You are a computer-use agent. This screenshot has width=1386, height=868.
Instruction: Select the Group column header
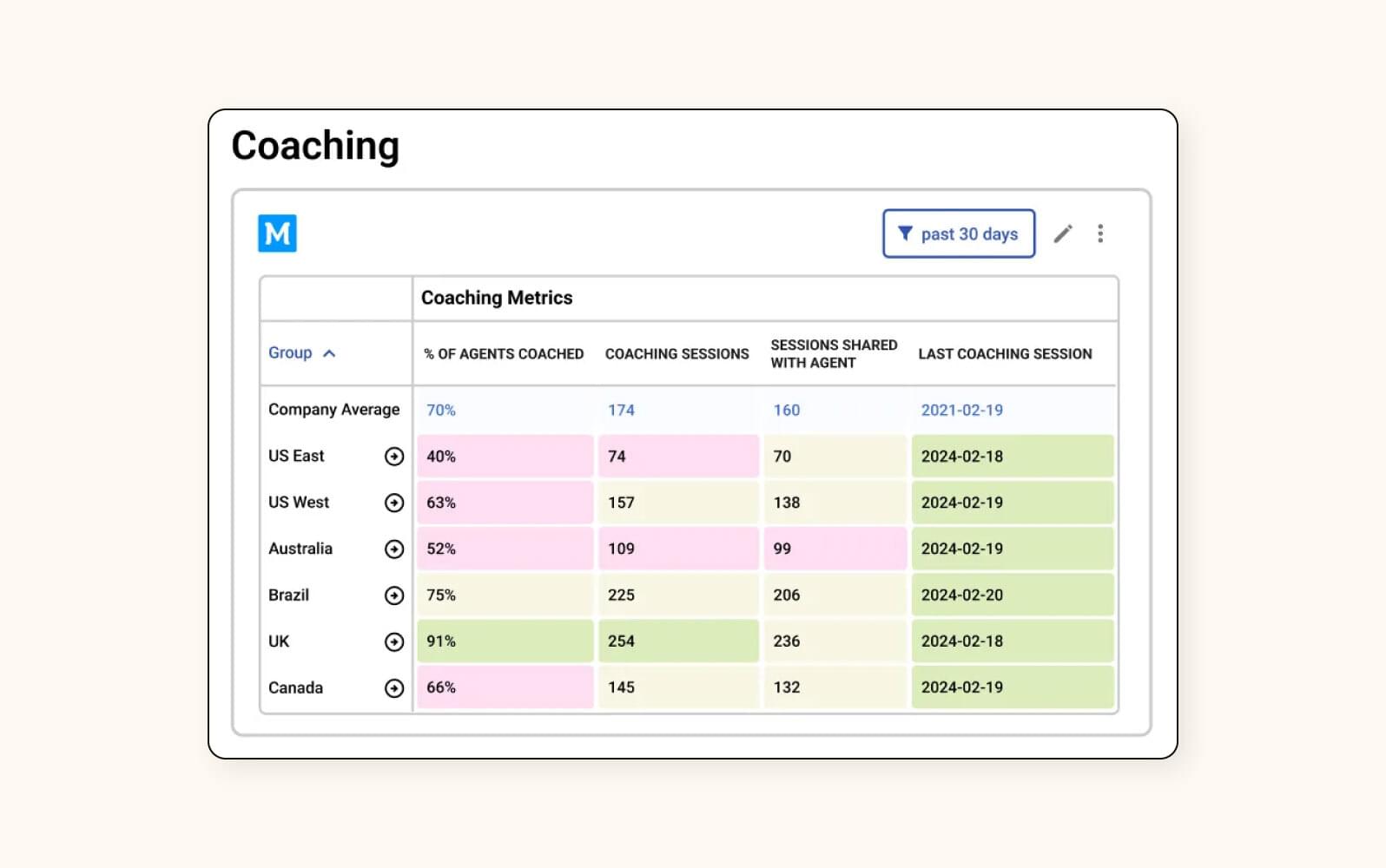(290, 352)
